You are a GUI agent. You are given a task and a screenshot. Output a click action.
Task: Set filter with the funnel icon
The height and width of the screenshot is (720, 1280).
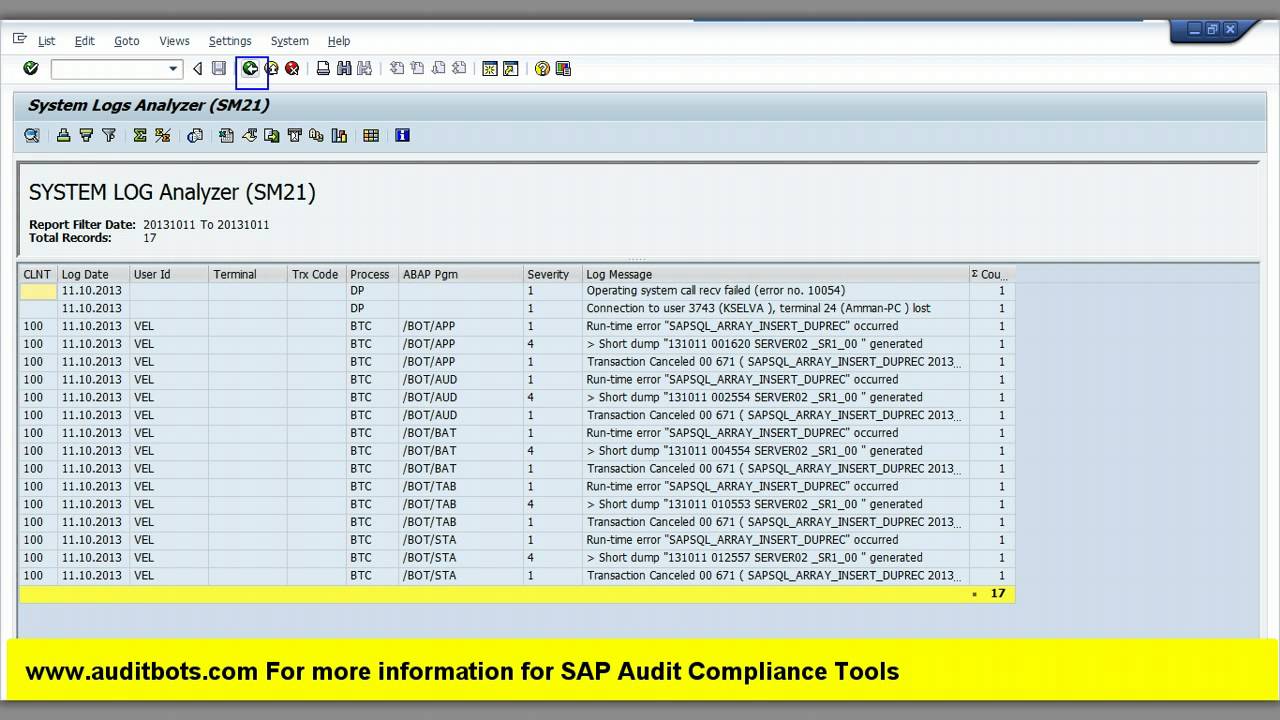coord(109,135)
